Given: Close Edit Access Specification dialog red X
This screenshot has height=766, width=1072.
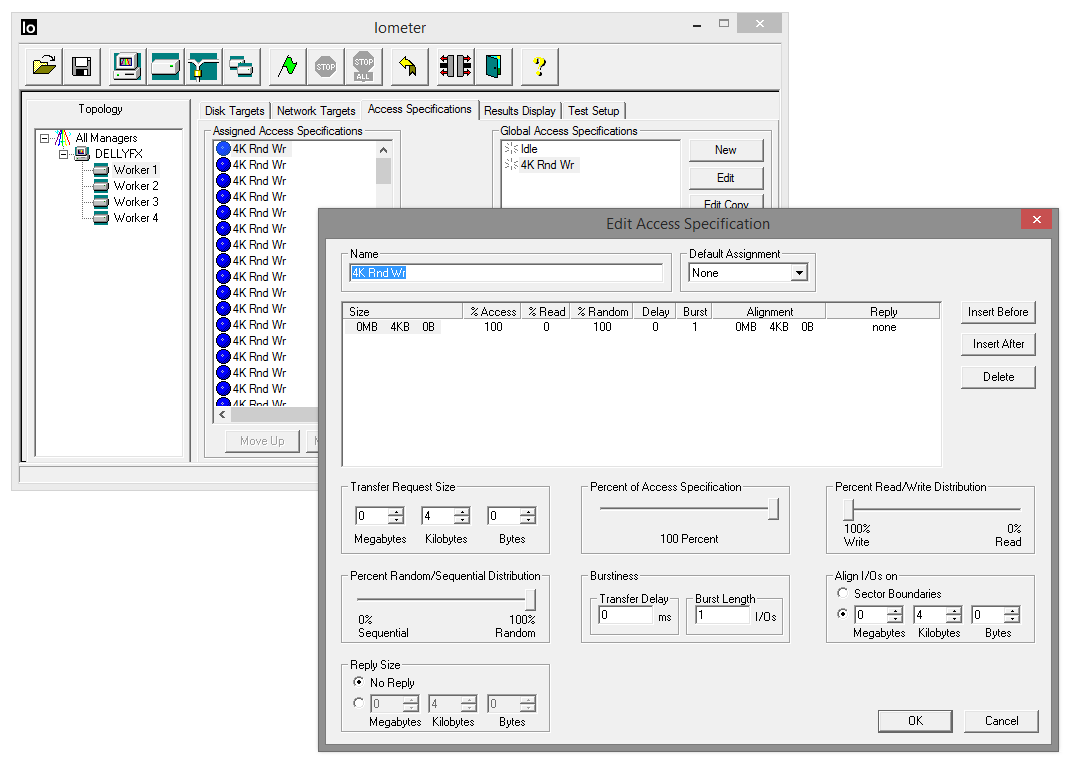Looking at the screenshot, I should (x=1036, y=220).
